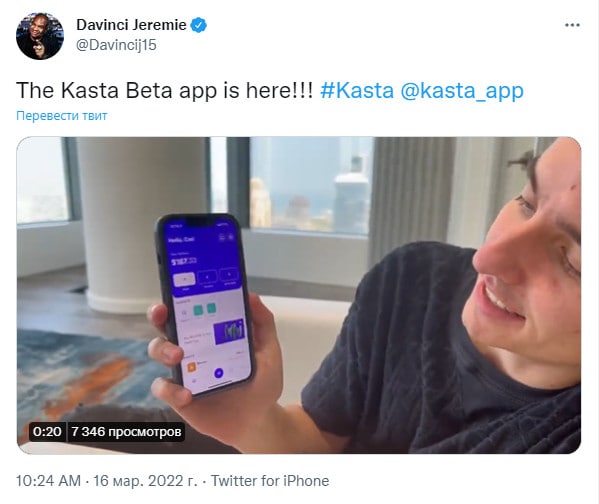599x504 pixels.
Task: Open the three-dot more options menu
Action: (x=572, y=25)
